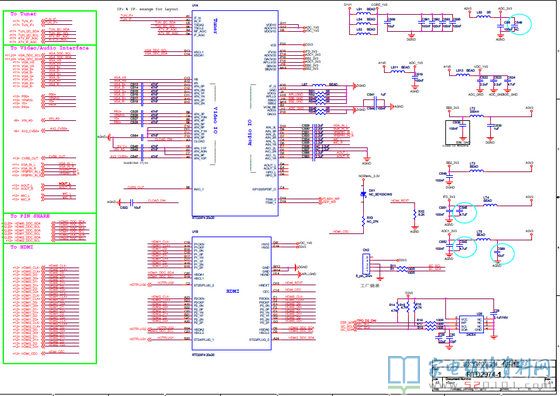Select the "To HDMI" section heading
Screen dimensions: 560x396
tap(22, 247)
